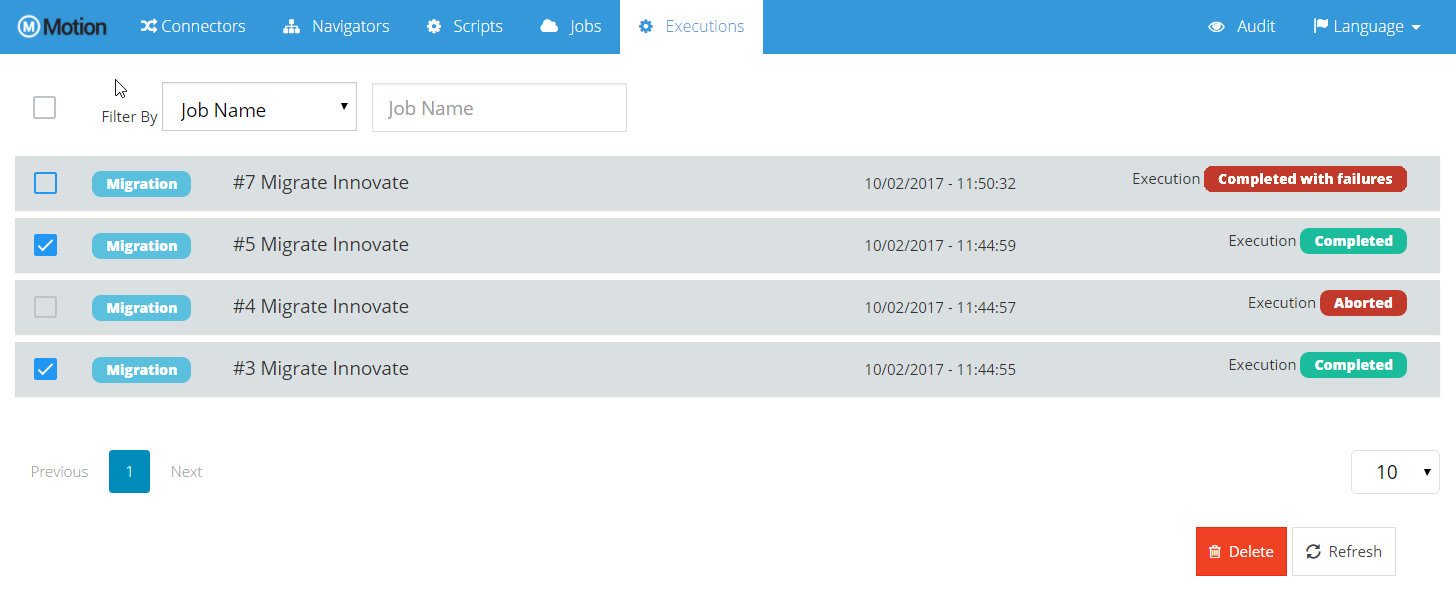Click the Completed with failures status badge
The image size is (1456, 594).
click(1305, 179)
